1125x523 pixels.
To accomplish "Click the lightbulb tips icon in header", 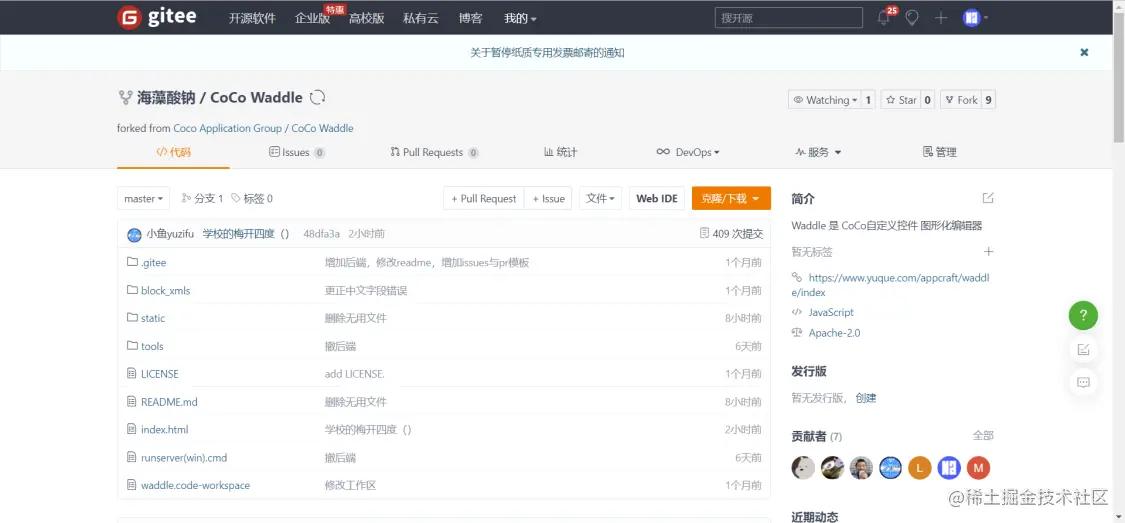I will (912, 18).
